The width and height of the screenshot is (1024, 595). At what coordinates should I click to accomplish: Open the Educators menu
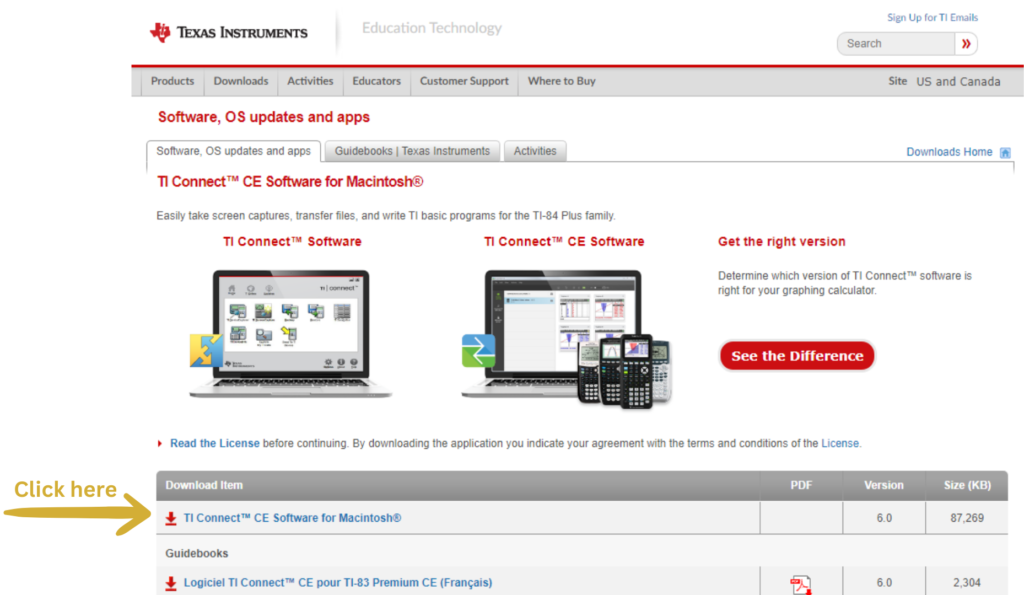(x=377, y=81)
